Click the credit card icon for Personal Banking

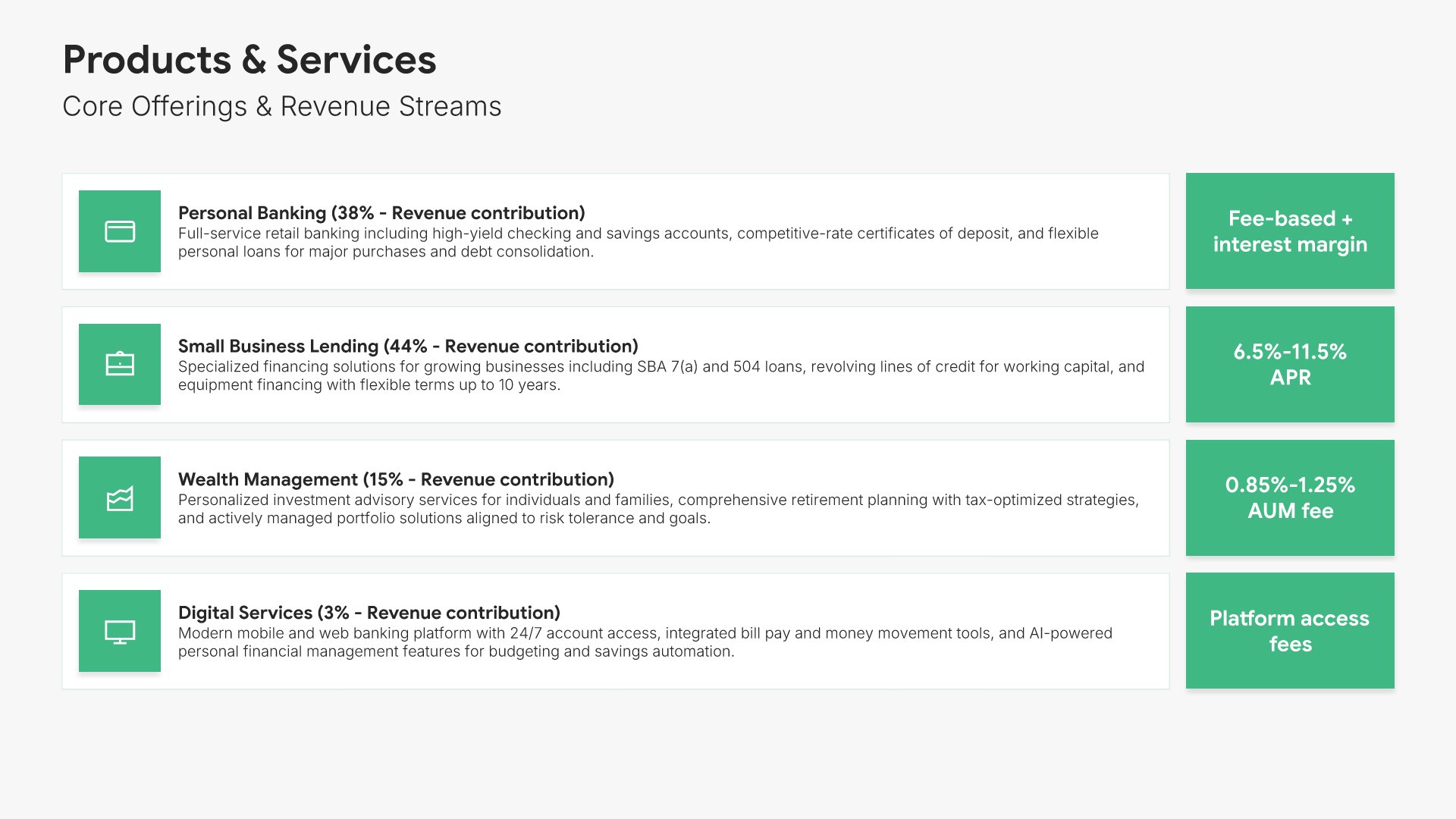click(x=120, y=231)
